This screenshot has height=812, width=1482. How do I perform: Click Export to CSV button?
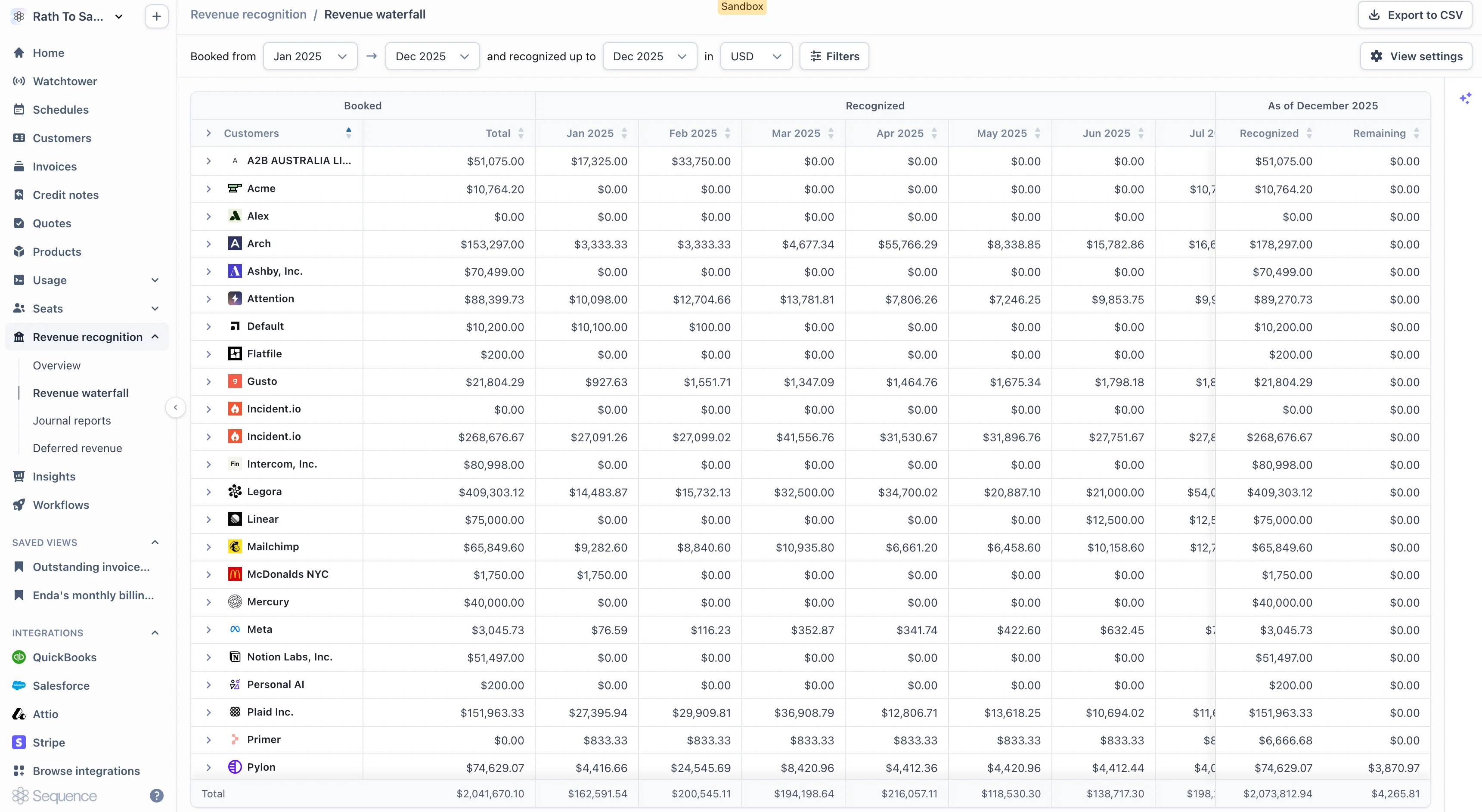[x=1415, y=14]
